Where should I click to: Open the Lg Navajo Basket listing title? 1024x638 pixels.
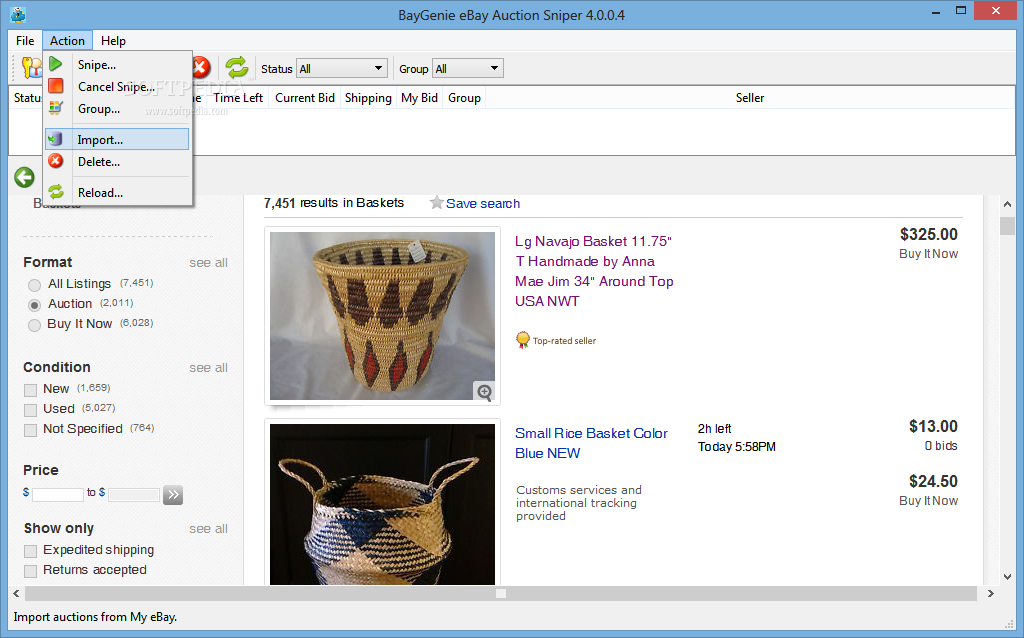(594, 271)
